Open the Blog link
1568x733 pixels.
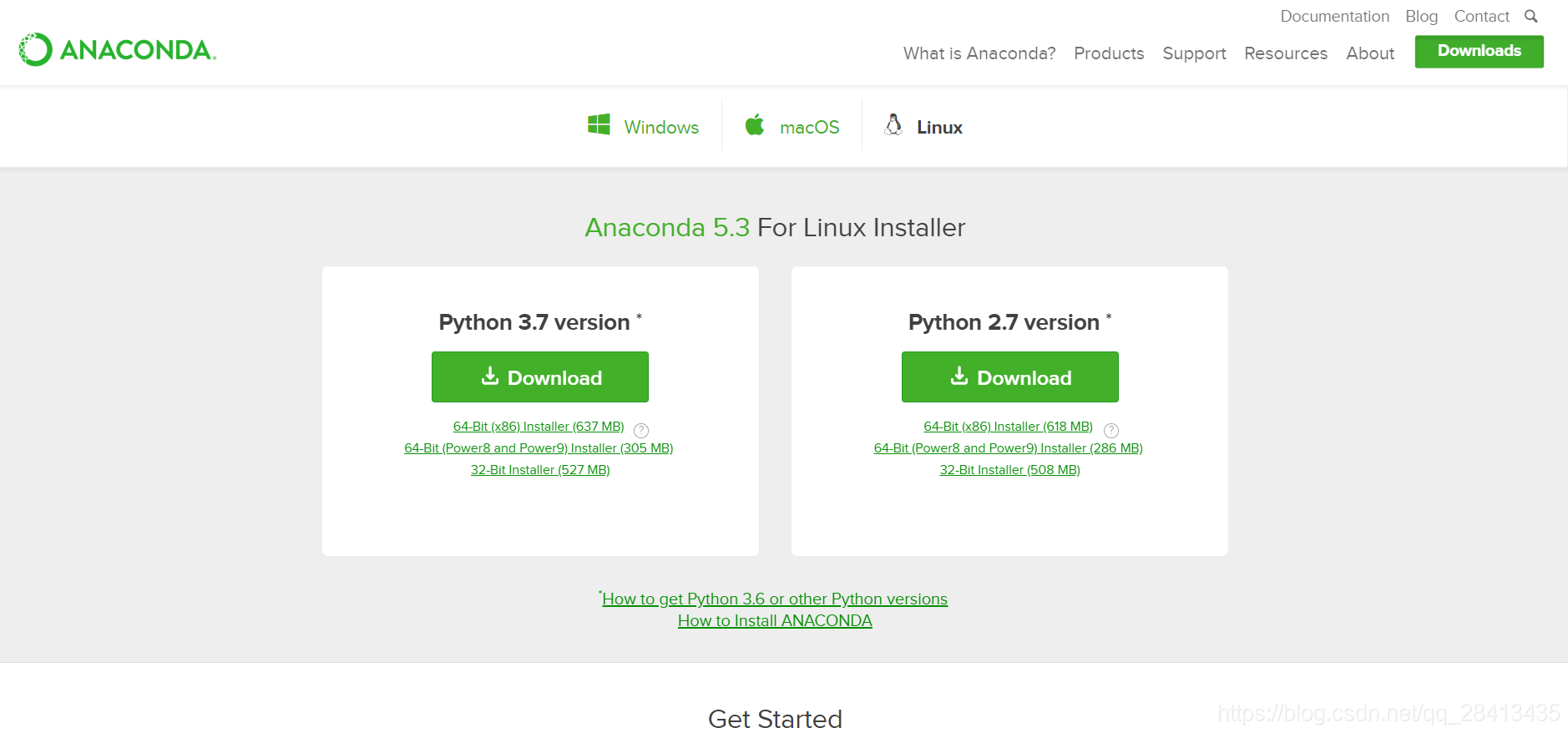coord(1421,17)
